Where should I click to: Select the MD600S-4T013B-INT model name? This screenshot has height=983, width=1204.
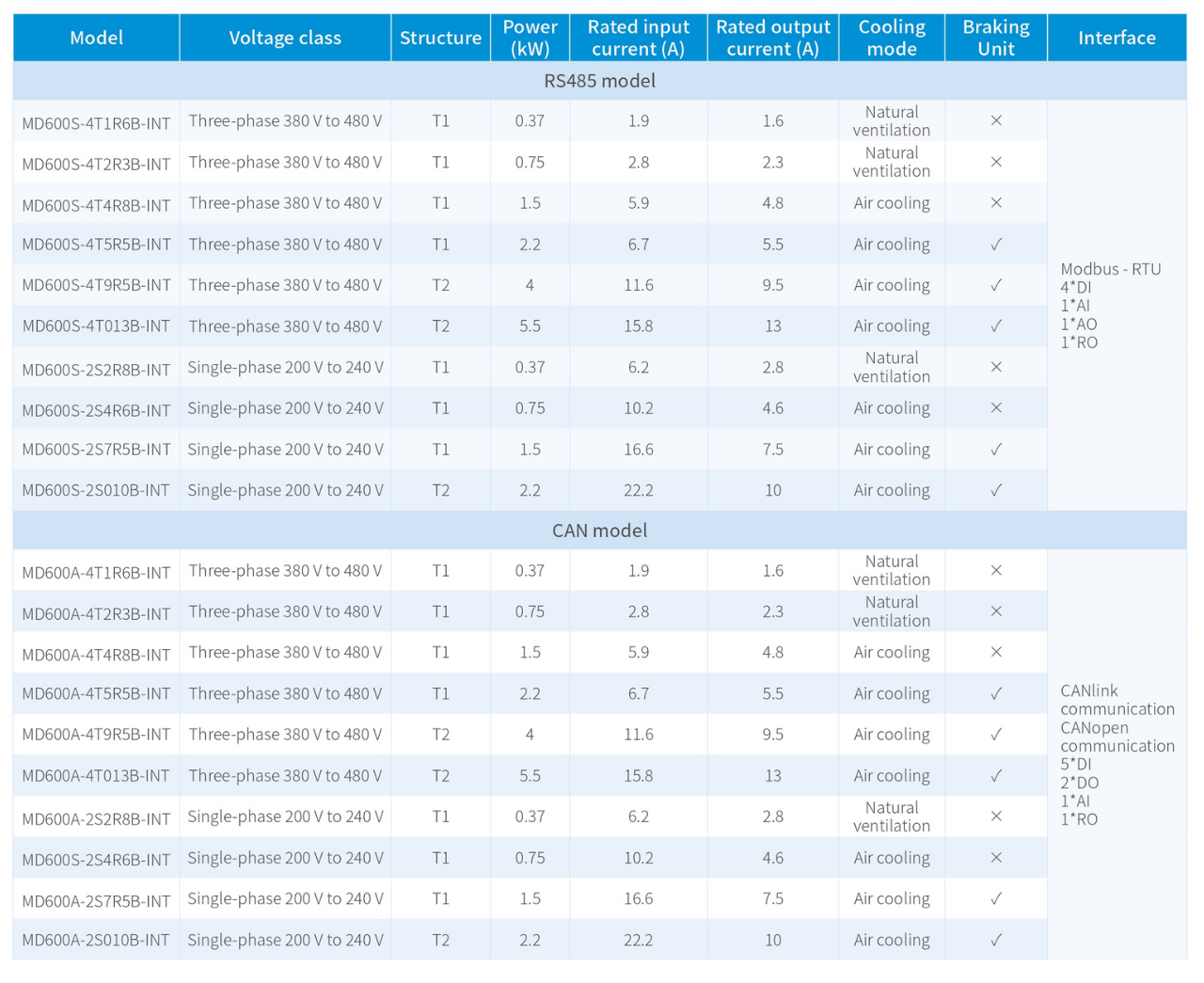96,326
